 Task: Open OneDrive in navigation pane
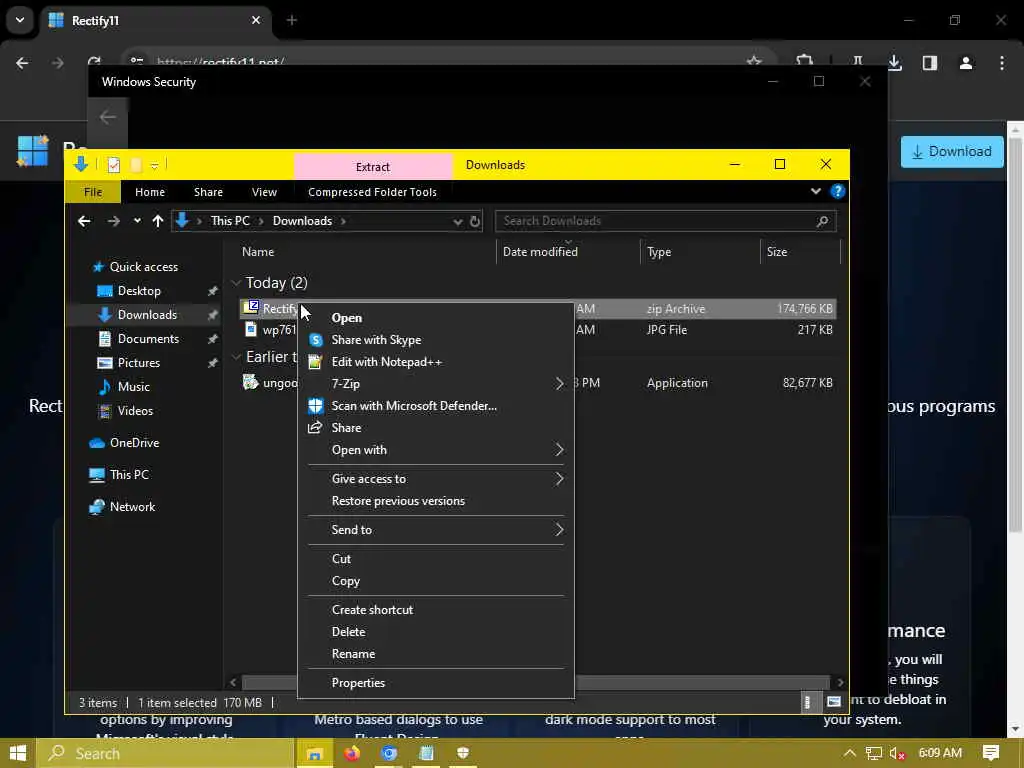coord(135,443)
